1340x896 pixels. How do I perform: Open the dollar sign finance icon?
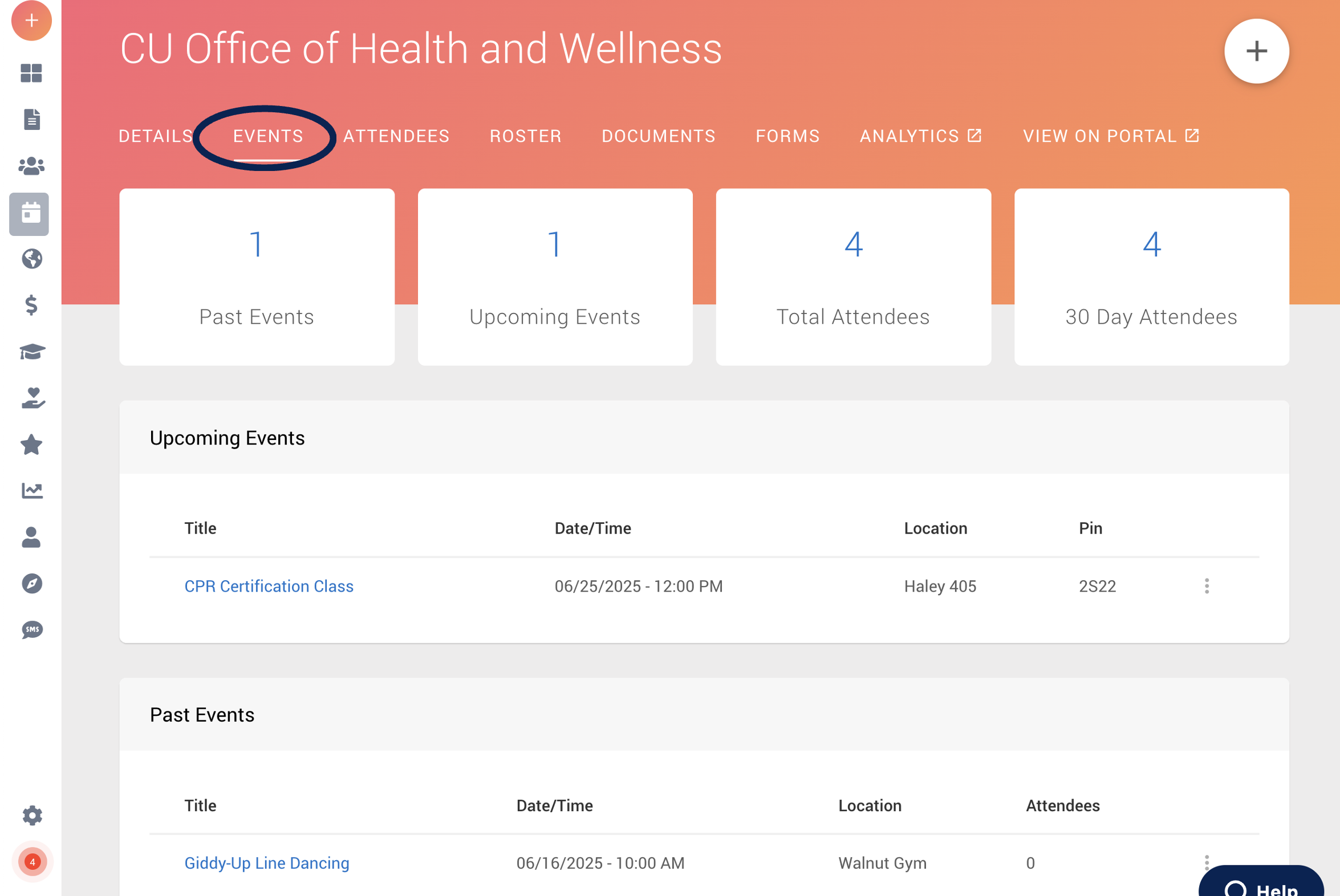31,305
